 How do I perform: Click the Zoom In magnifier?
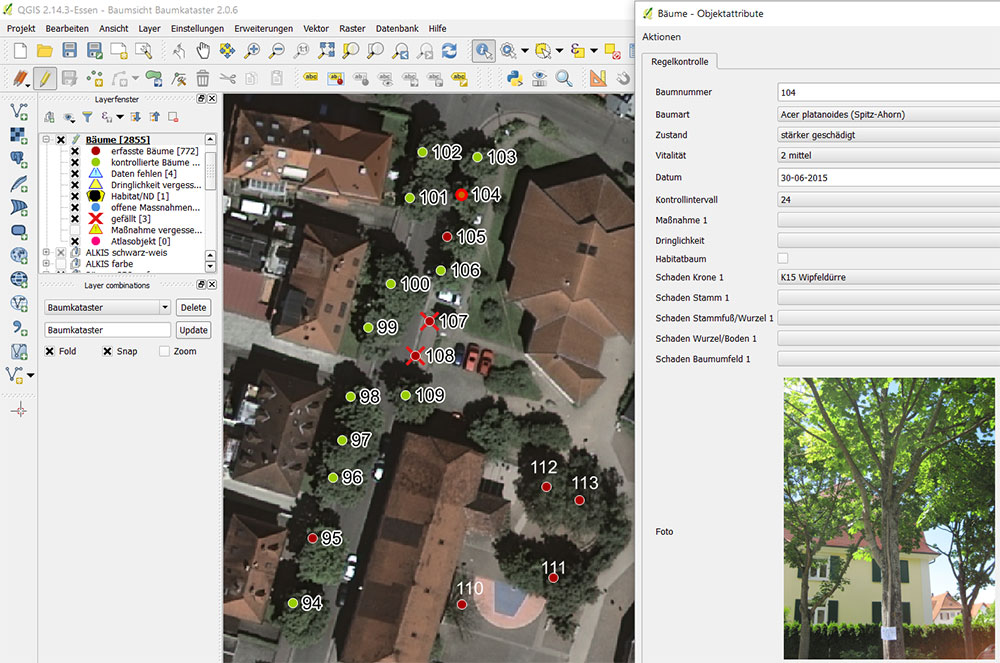point(253,50)
